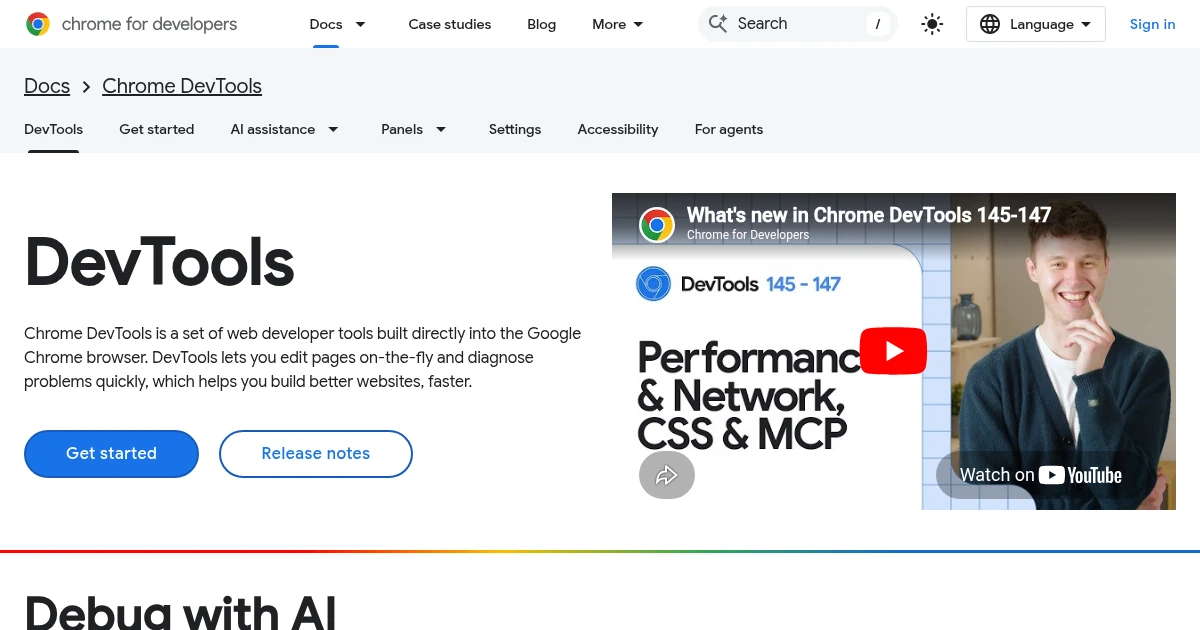The width and height of the screenshot is (1200, 630).
Task: Click inside the Search input field
Action: click(797, 24)
